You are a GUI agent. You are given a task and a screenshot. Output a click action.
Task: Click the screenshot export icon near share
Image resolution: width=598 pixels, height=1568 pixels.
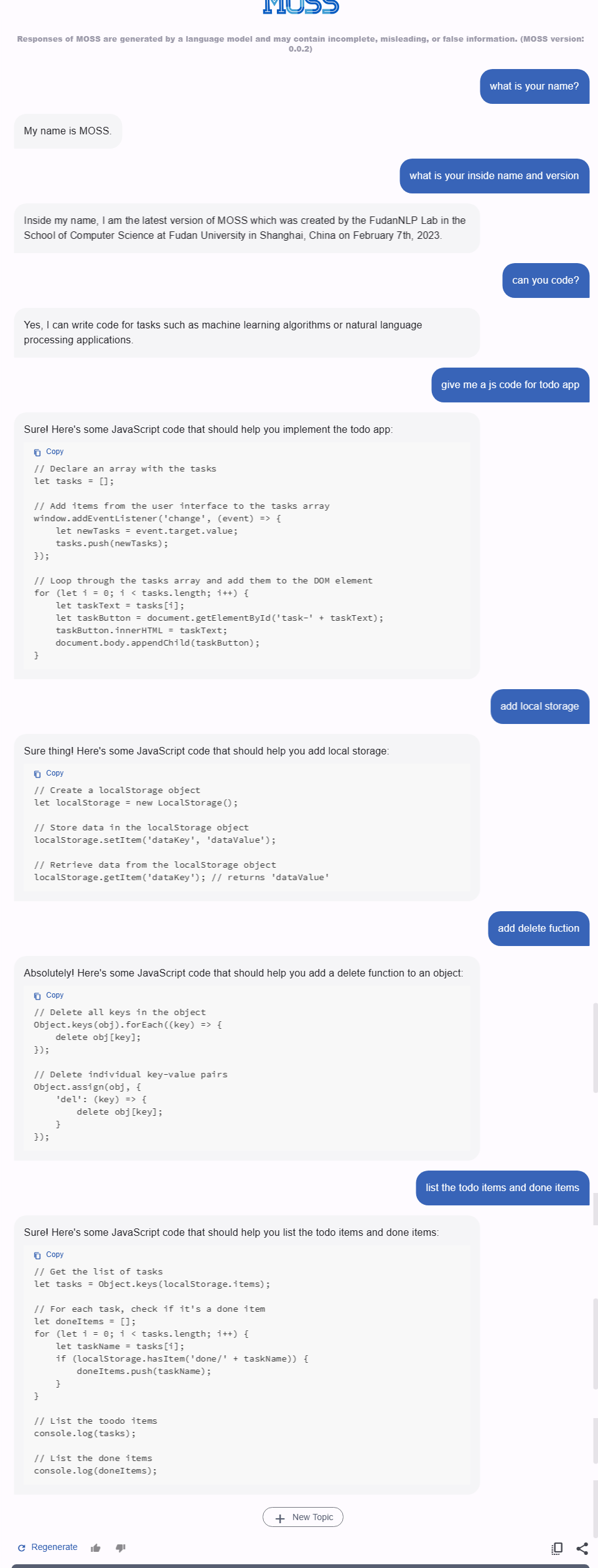556,1547
